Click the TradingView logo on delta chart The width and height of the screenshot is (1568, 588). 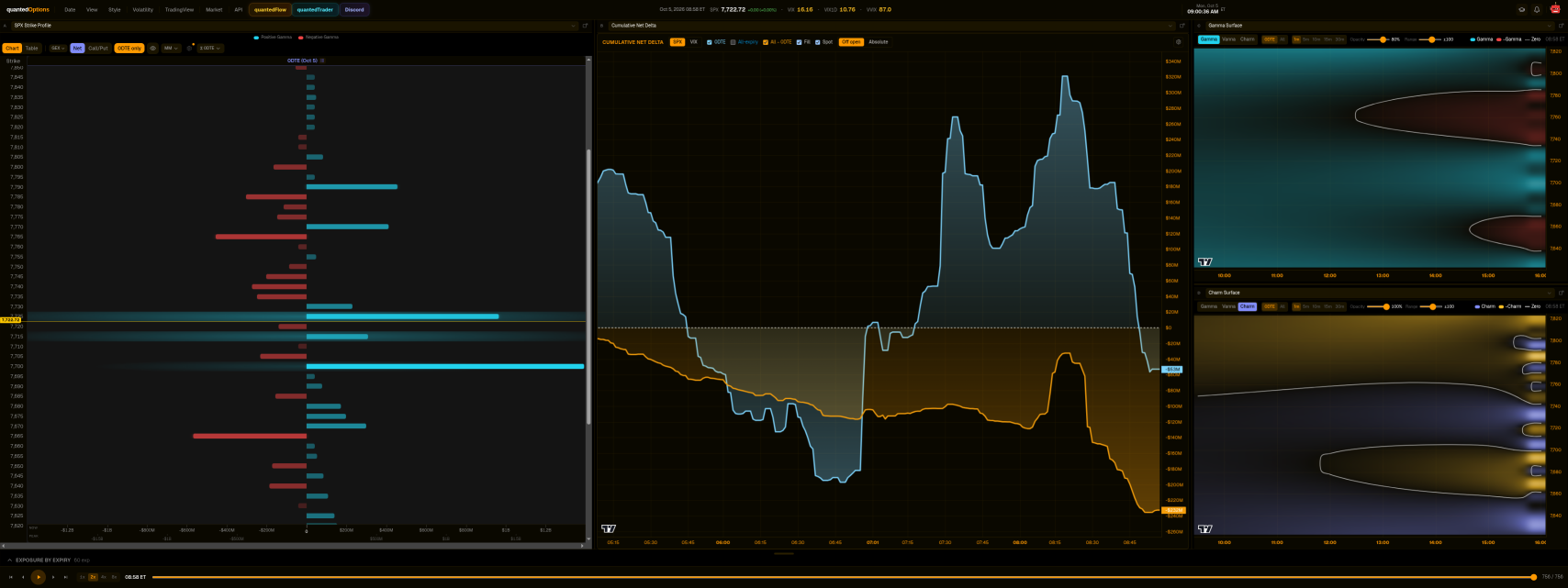(608, 528)
